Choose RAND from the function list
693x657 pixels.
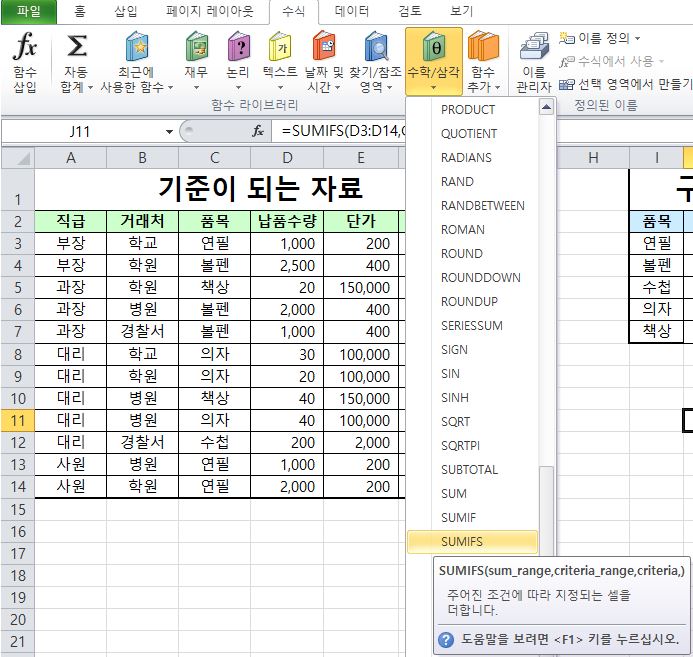tap(472, 182)
